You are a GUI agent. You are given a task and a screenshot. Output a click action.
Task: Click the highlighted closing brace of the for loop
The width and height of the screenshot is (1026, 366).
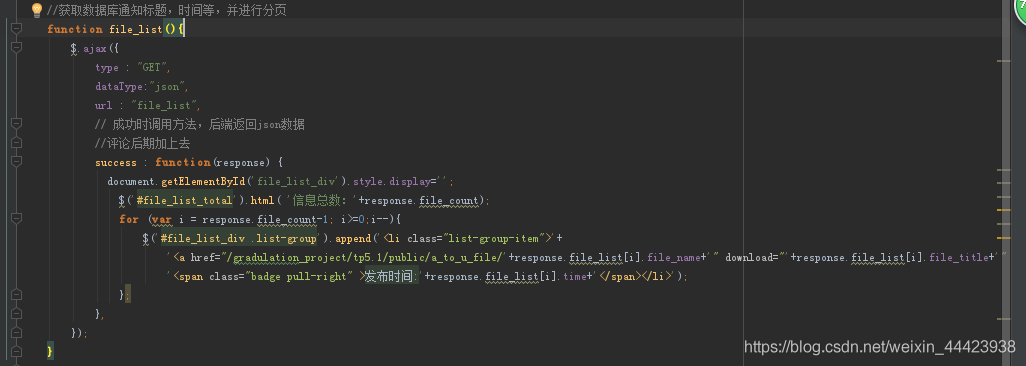point(122,295)
